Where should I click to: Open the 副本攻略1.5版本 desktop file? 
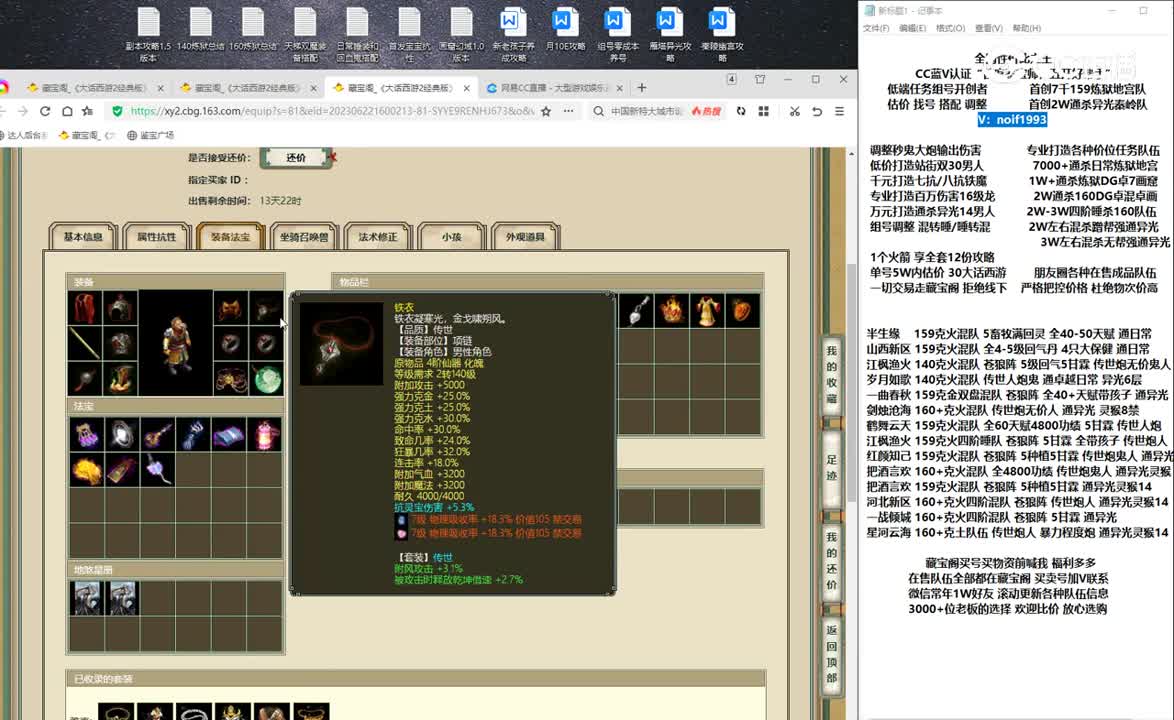[148, 34]
